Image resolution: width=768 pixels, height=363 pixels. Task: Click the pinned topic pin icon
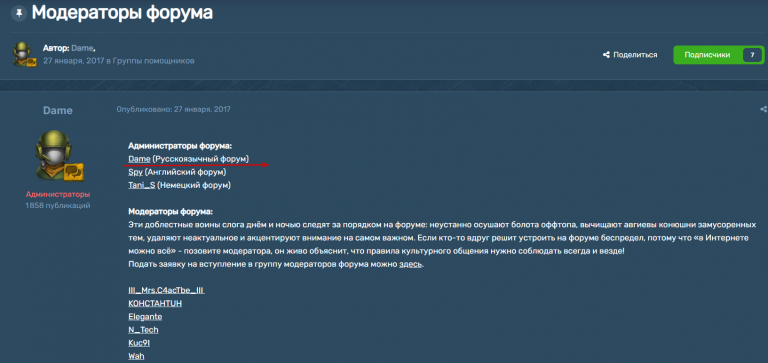tap(19, 13)
